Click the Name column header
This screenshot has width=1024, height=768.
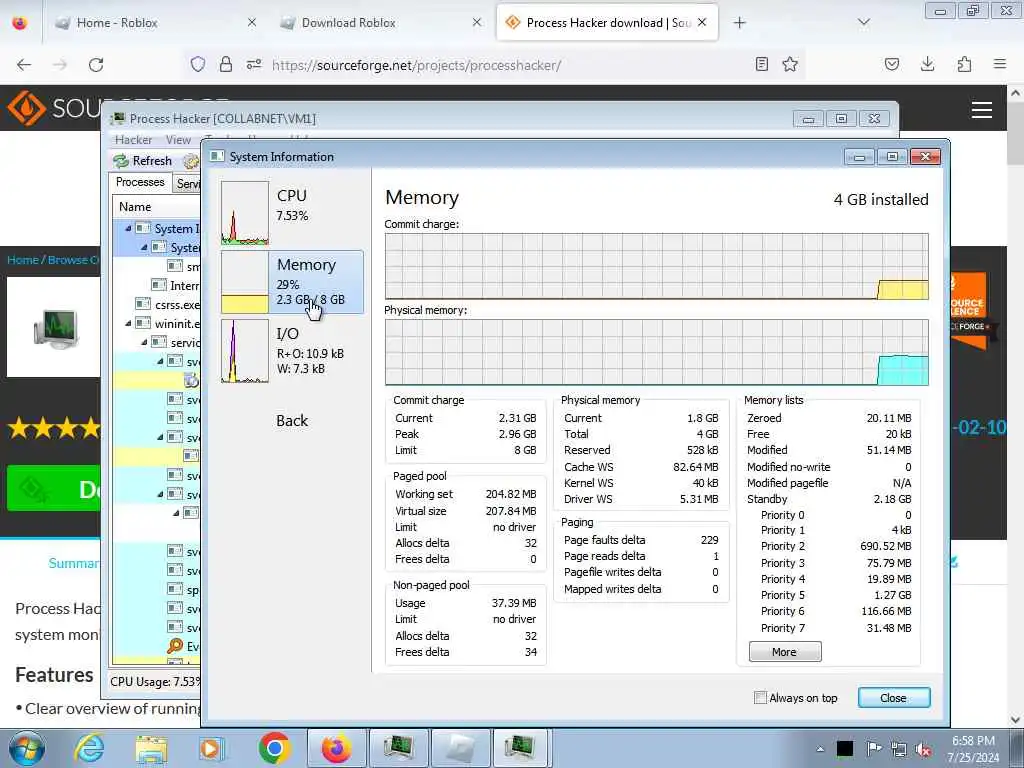[157, 206]
